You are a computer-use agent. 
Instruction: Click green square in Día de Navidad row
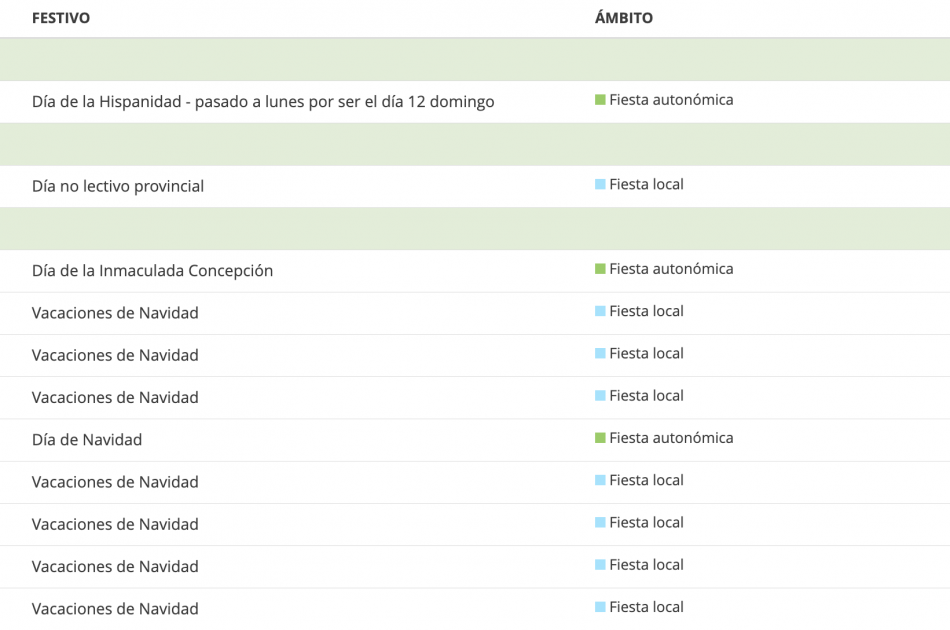point(600,438)
